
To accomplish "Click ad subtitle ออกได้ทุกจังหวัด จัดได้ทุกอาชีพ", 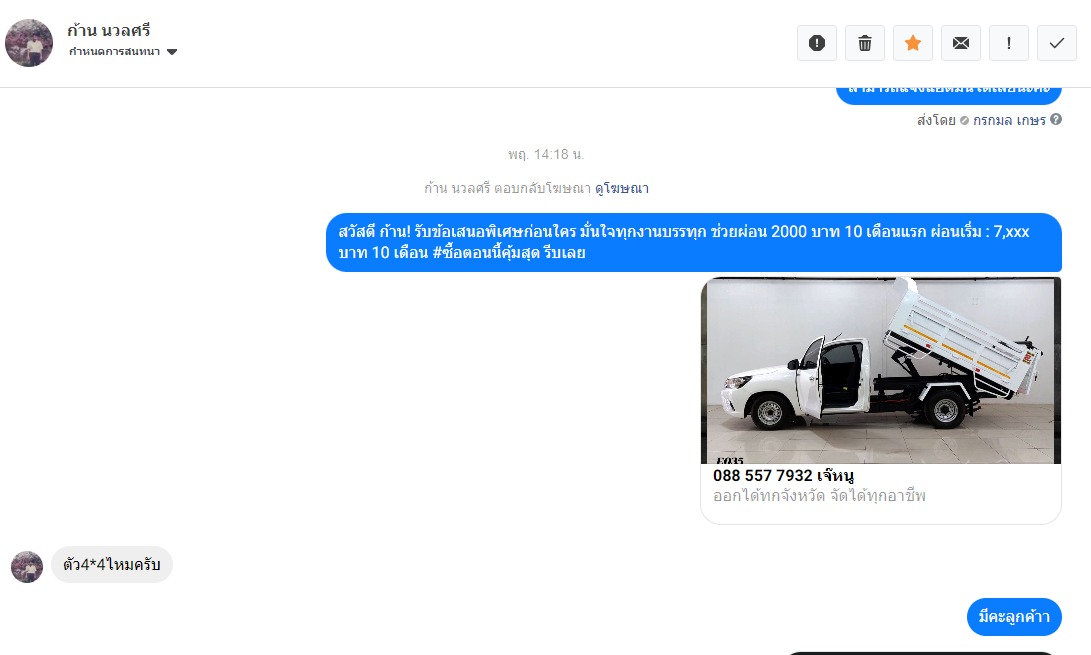I will (x=819, y=496).
